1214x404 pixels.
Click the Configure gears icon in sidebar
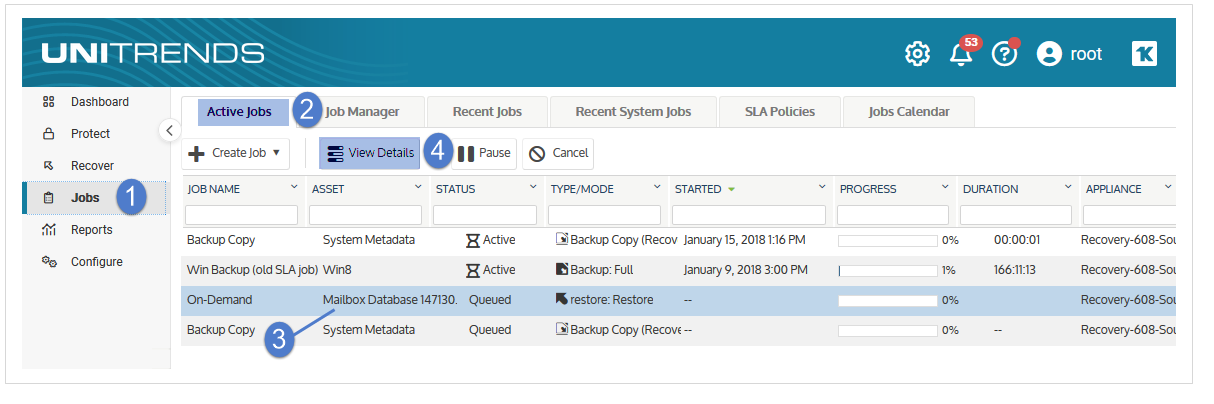[x=48, y=262]
